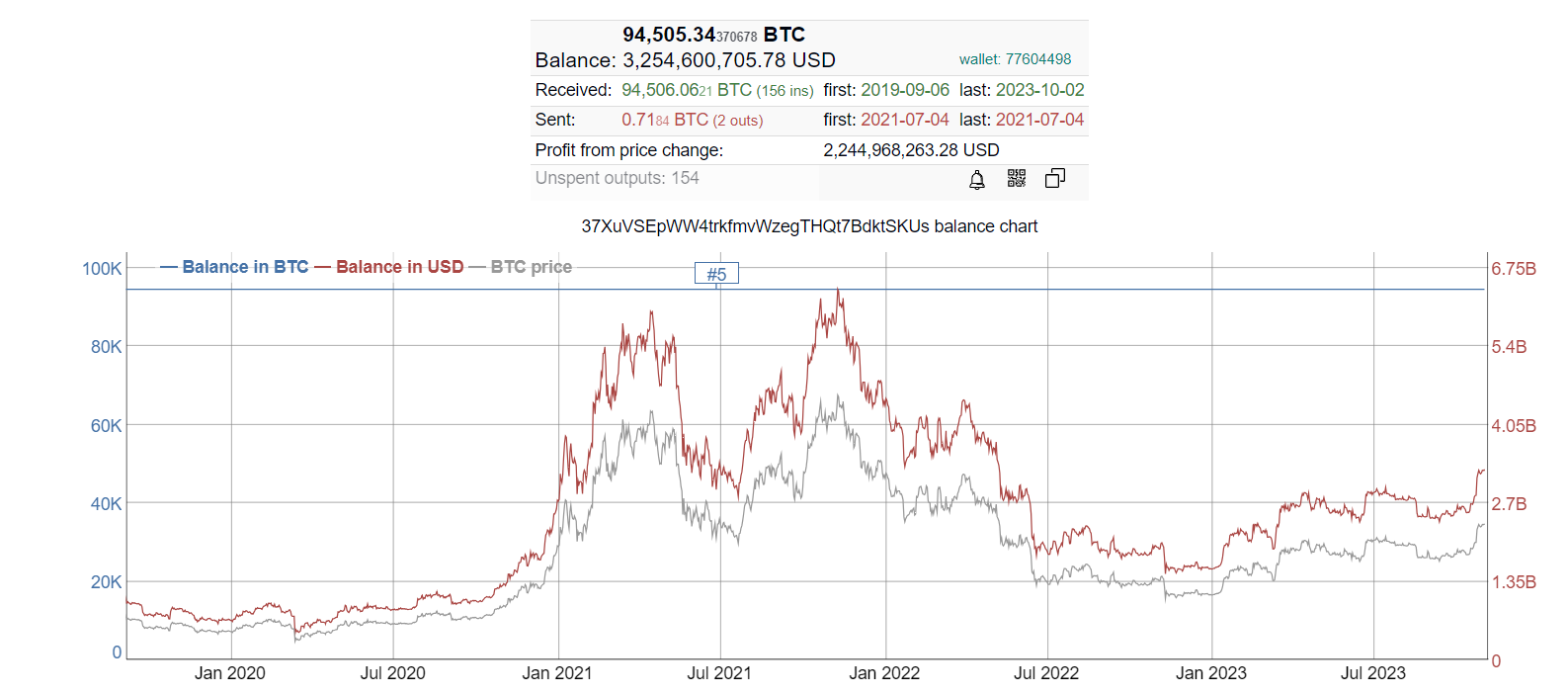1568x695 pixels.
Task: Click the balance chart title address text
Action: pyautogui.click(x=809, y=226)
